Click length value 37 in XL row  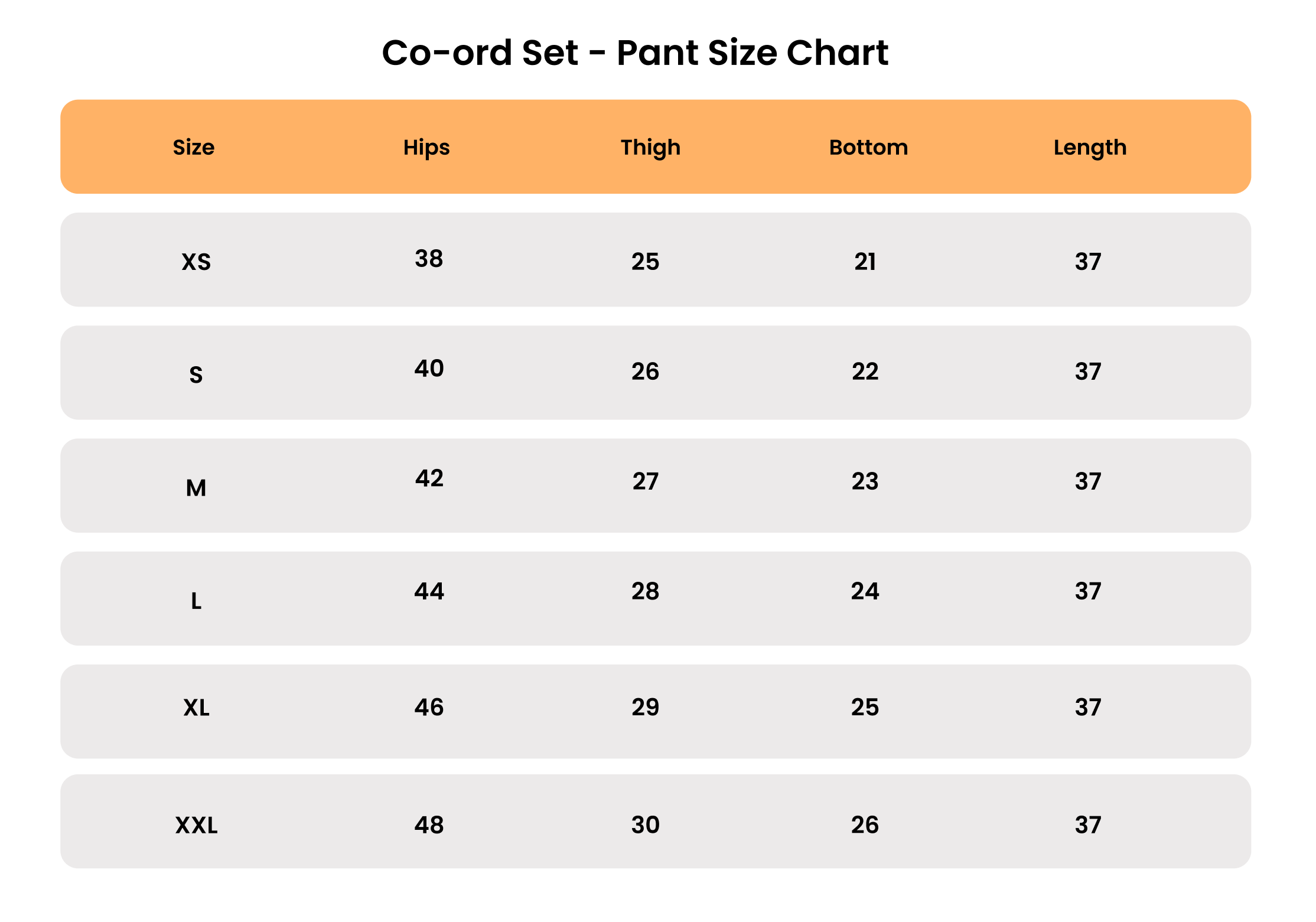(1088, 707)
